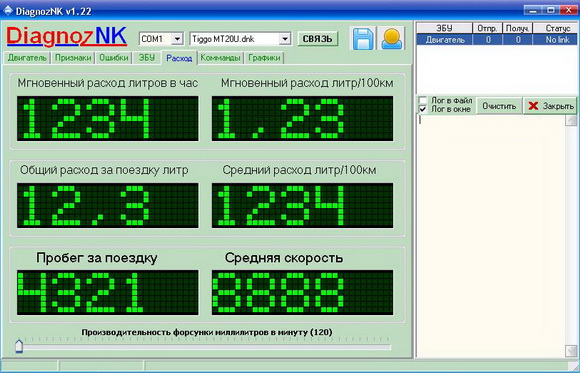Click the red X icon on Закрыть
This screenshot has height=373, width=580.
click(x=533, y=106)
